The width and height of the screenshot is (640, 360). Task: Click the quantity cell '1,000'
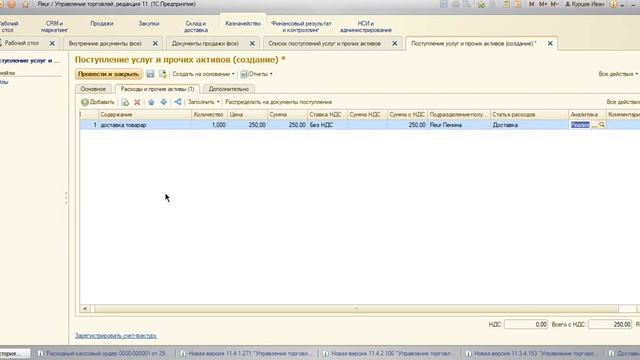(x=209, y=125)
